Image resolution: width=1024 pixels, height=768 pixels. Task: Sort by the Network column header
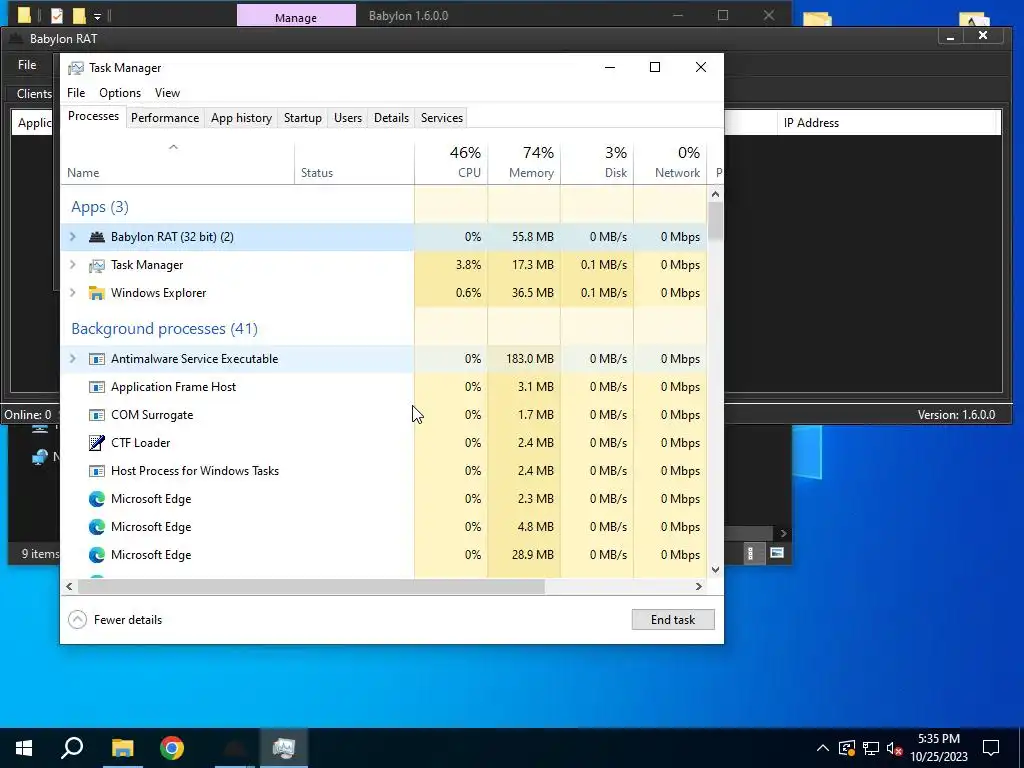pyautogui.click(x=671, y=162)
